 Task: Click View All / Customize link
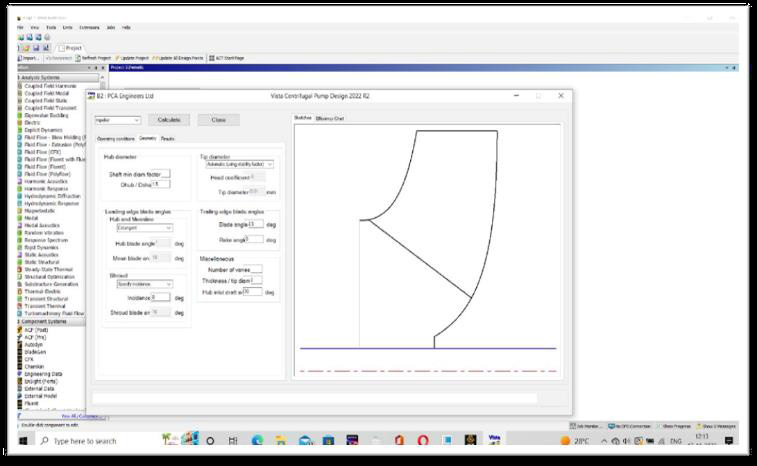coord(80,416)
